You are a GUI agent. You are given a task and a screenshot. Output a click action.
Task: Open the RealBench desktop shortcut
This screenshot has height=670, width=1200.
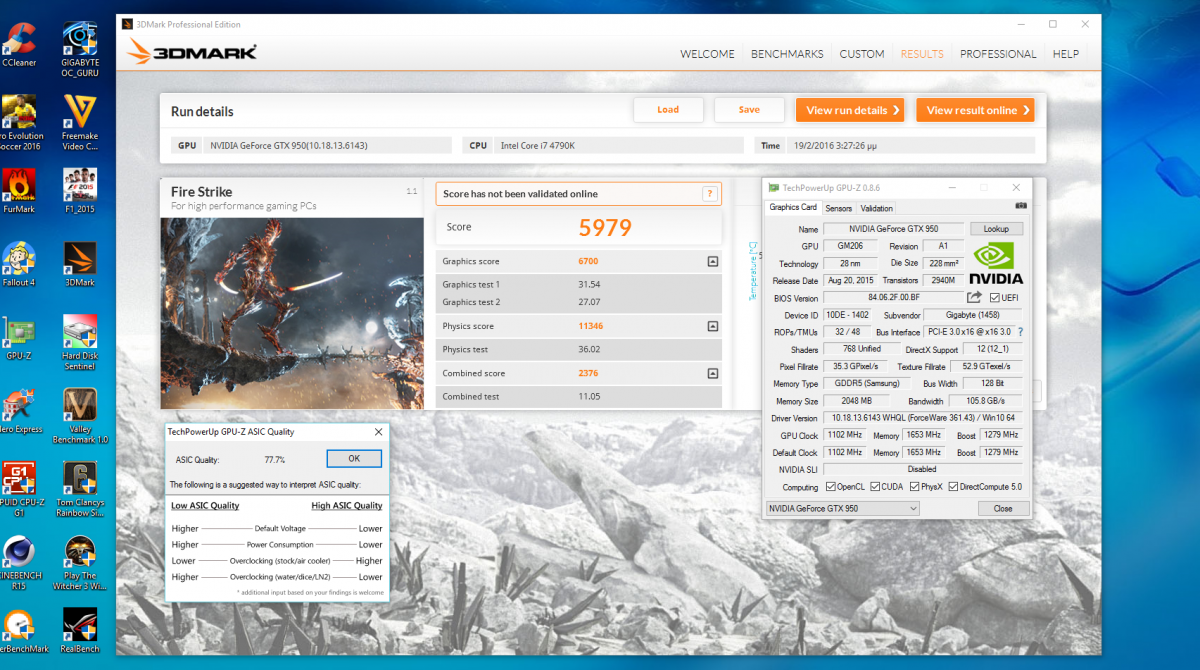(x=80, y=630)
